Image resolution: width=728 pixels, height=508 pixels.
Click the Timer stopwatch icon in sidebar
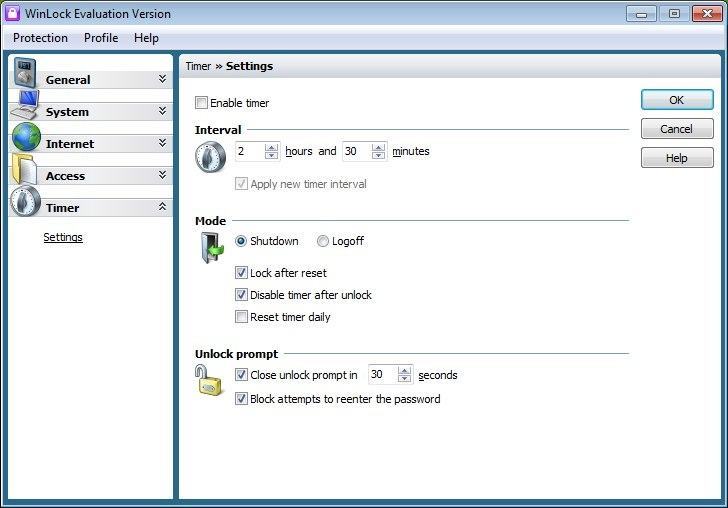(26, 201)
